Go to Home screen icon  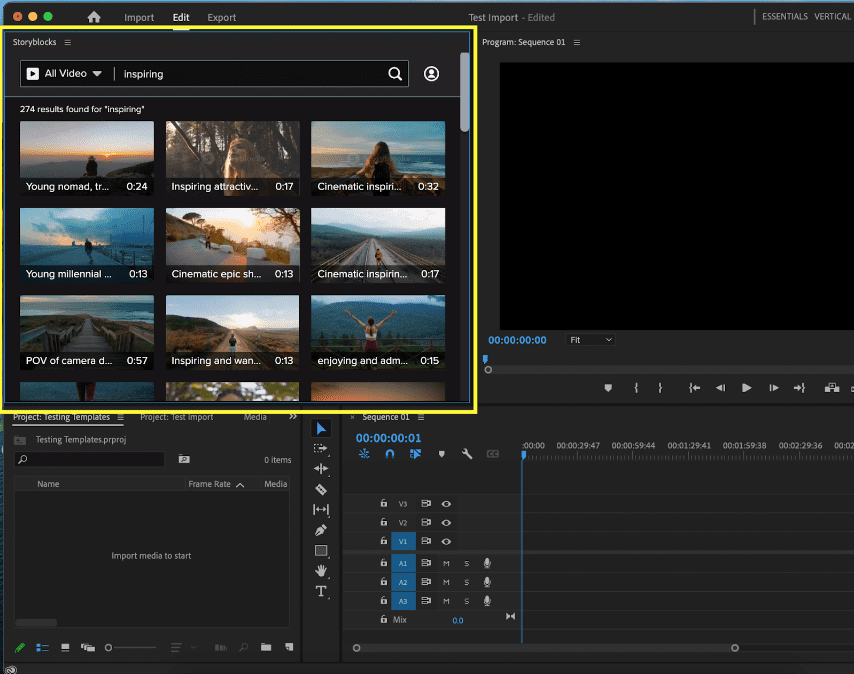pos(94,18)
